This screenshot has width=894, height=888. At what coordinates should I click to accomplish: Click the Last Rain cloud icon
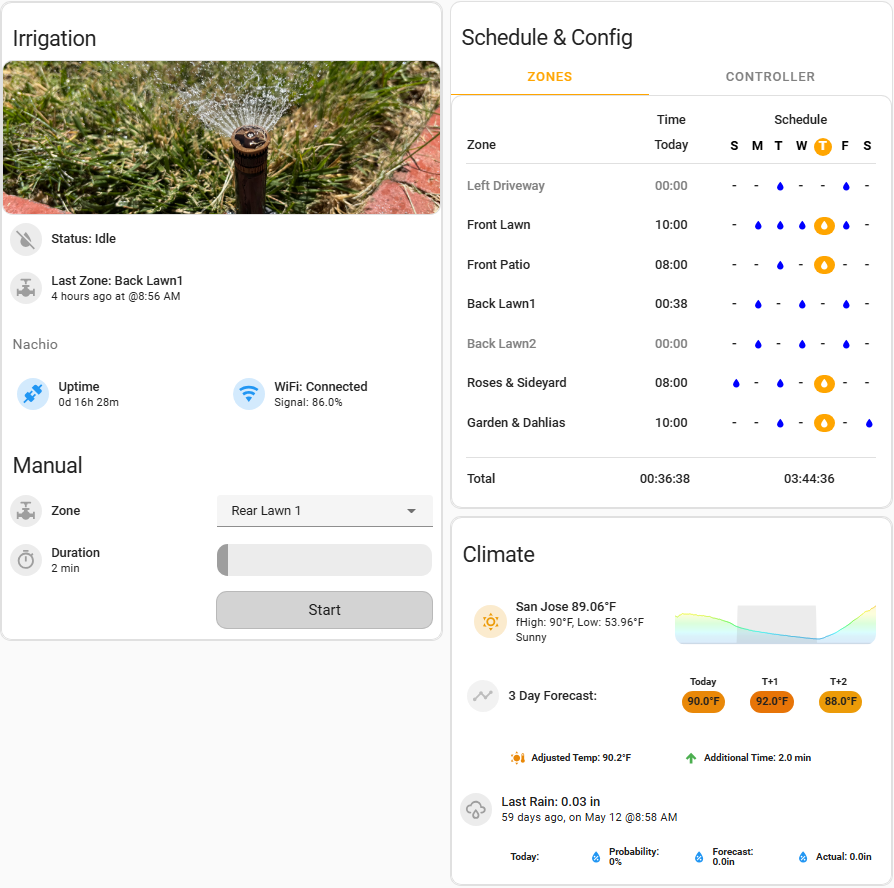(476, 809)
